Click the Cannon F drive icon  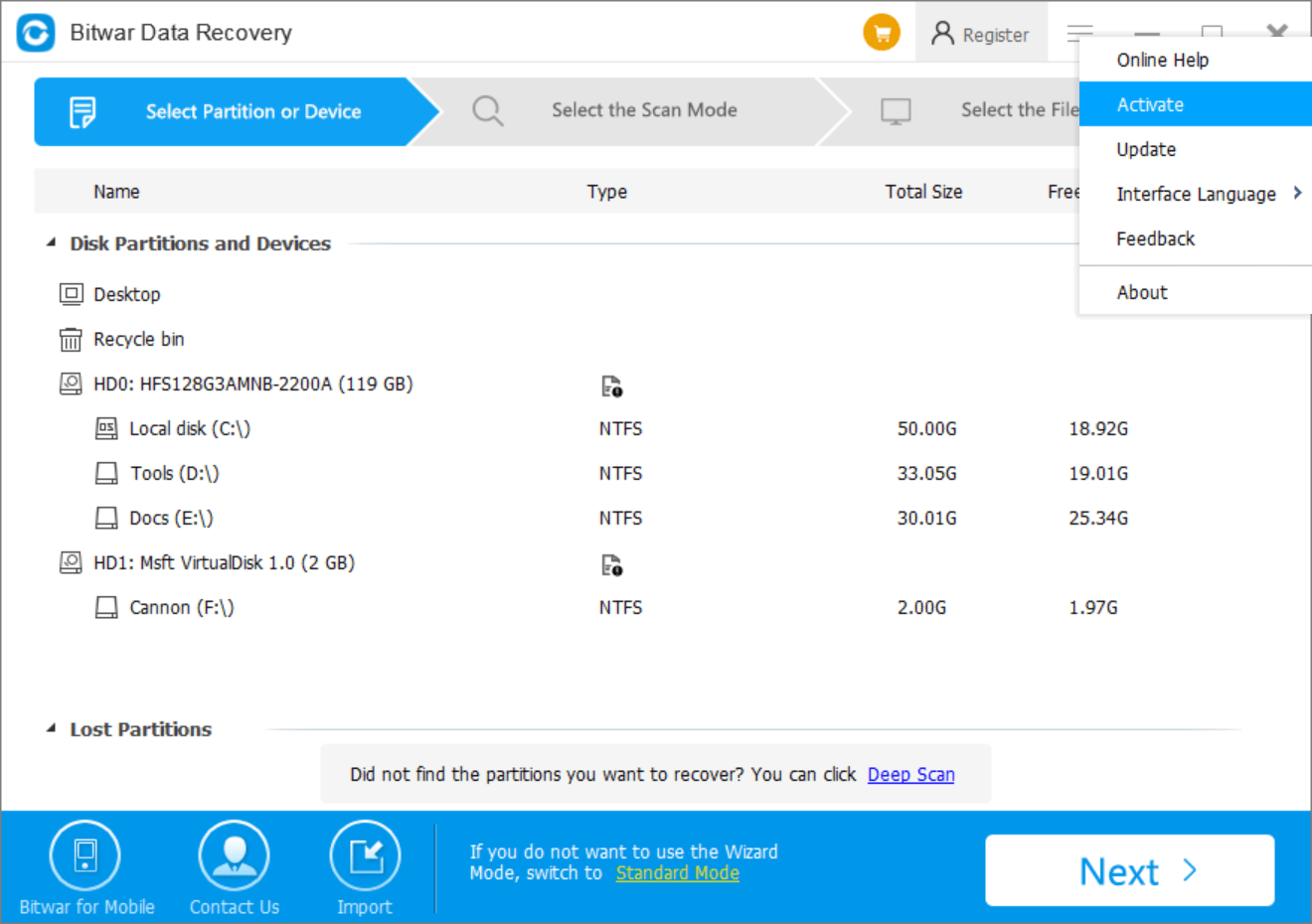106,607
